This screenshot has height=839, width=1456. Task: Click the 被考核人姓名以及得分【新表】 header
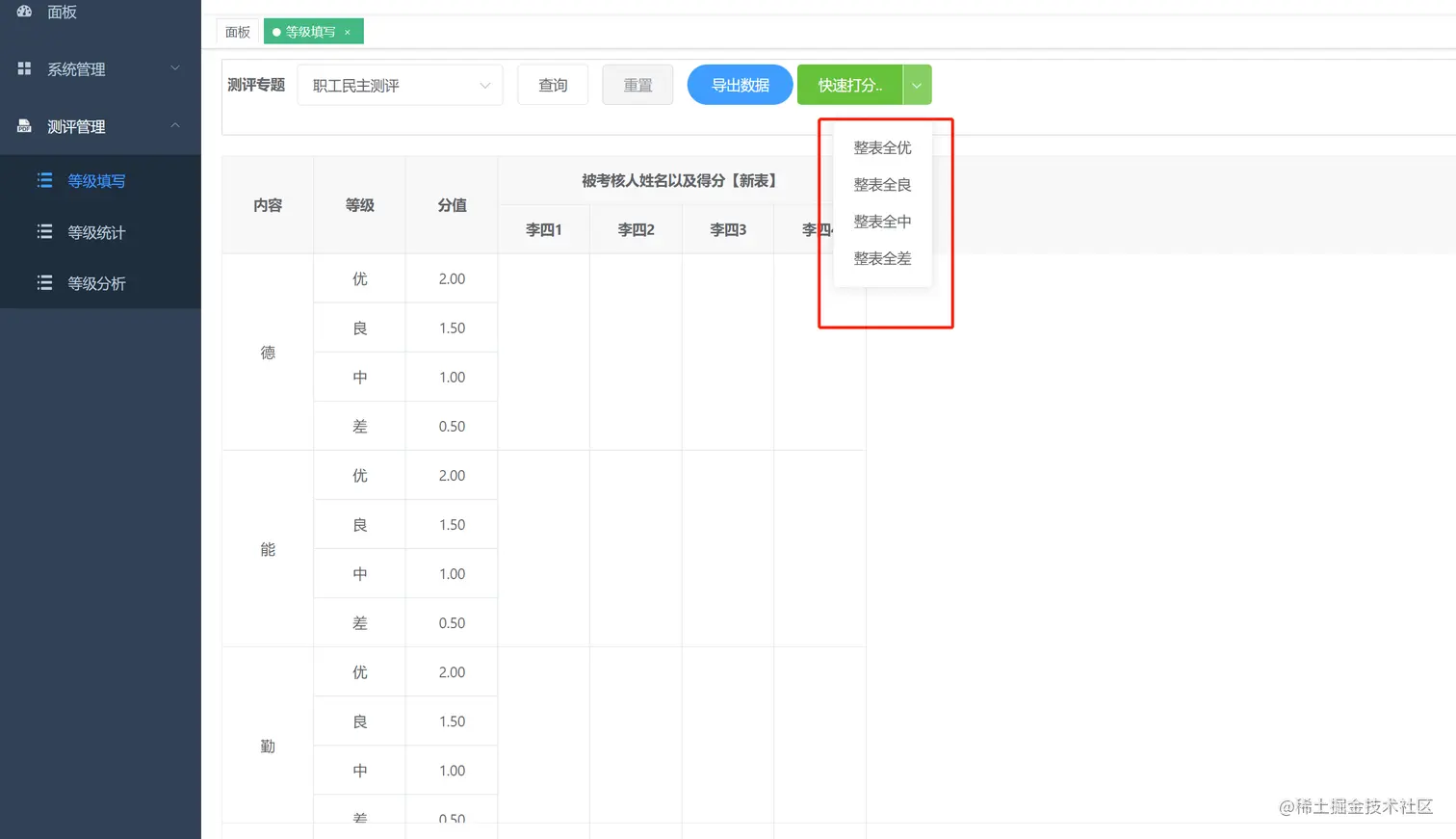(x=682, y=181)
